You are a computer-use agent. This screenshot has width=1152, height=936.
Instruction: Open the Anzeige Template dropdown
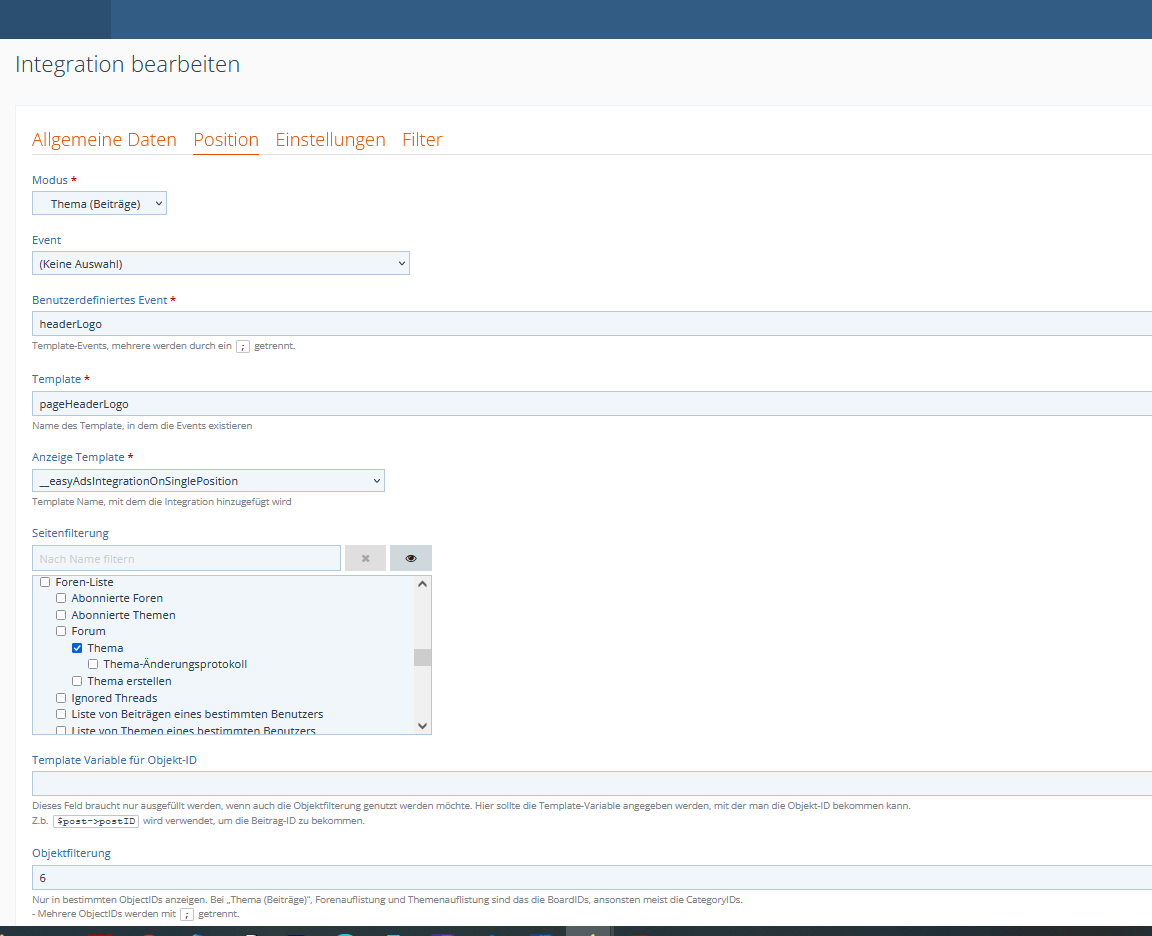tap(208, 481)
